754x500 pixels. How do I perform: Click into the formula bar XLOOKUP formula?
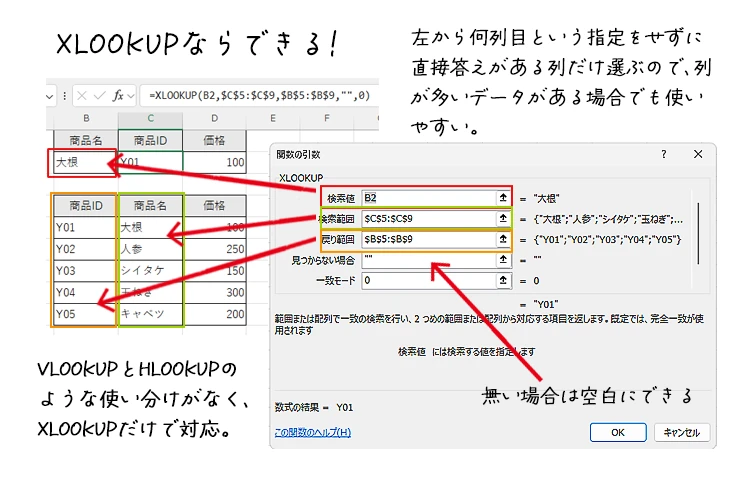260,96
